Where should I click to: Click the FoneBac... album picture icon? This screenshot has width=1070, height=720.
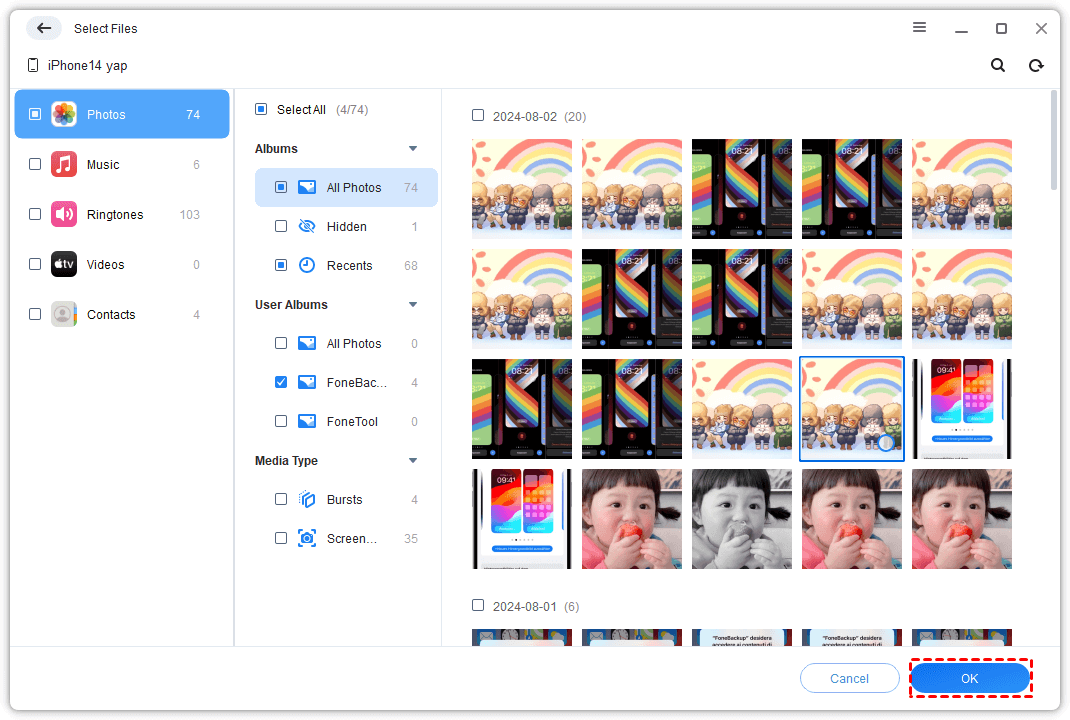pyautogui.click(x=307, y=382)
